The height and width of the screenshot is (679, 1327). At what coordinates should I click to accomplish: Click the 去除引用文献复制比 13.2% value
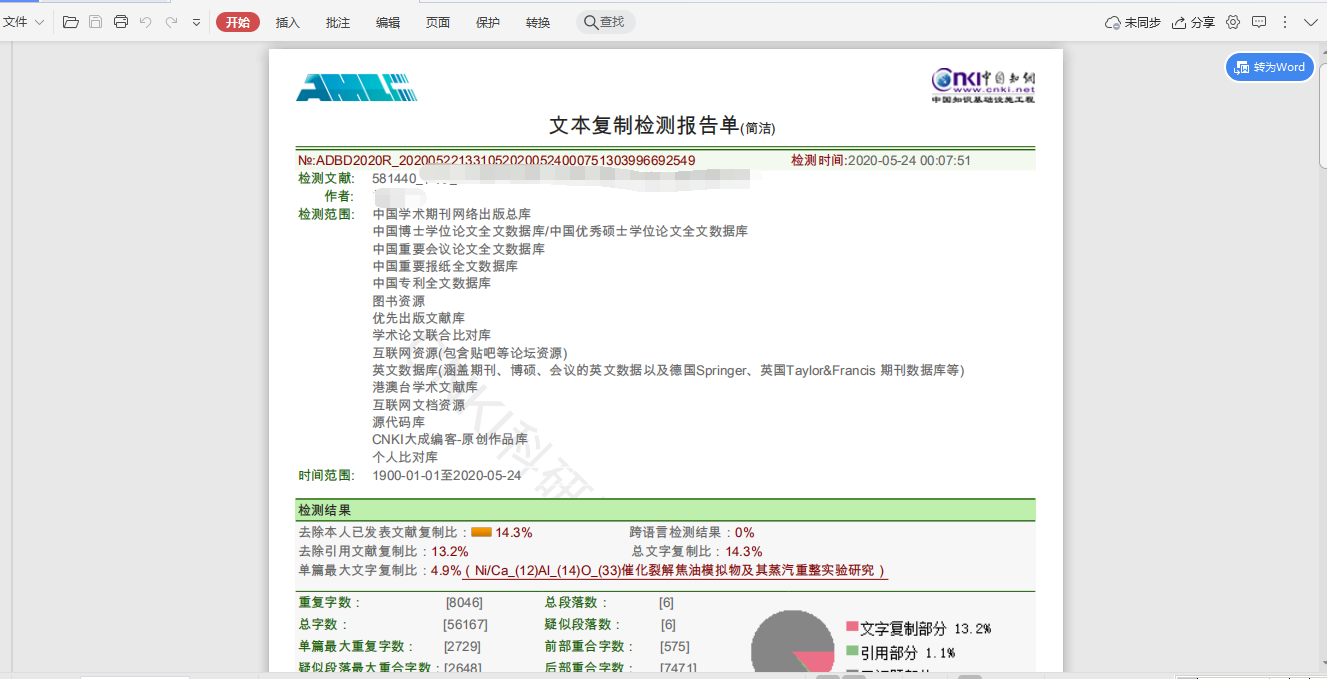[x=450, y=551]
